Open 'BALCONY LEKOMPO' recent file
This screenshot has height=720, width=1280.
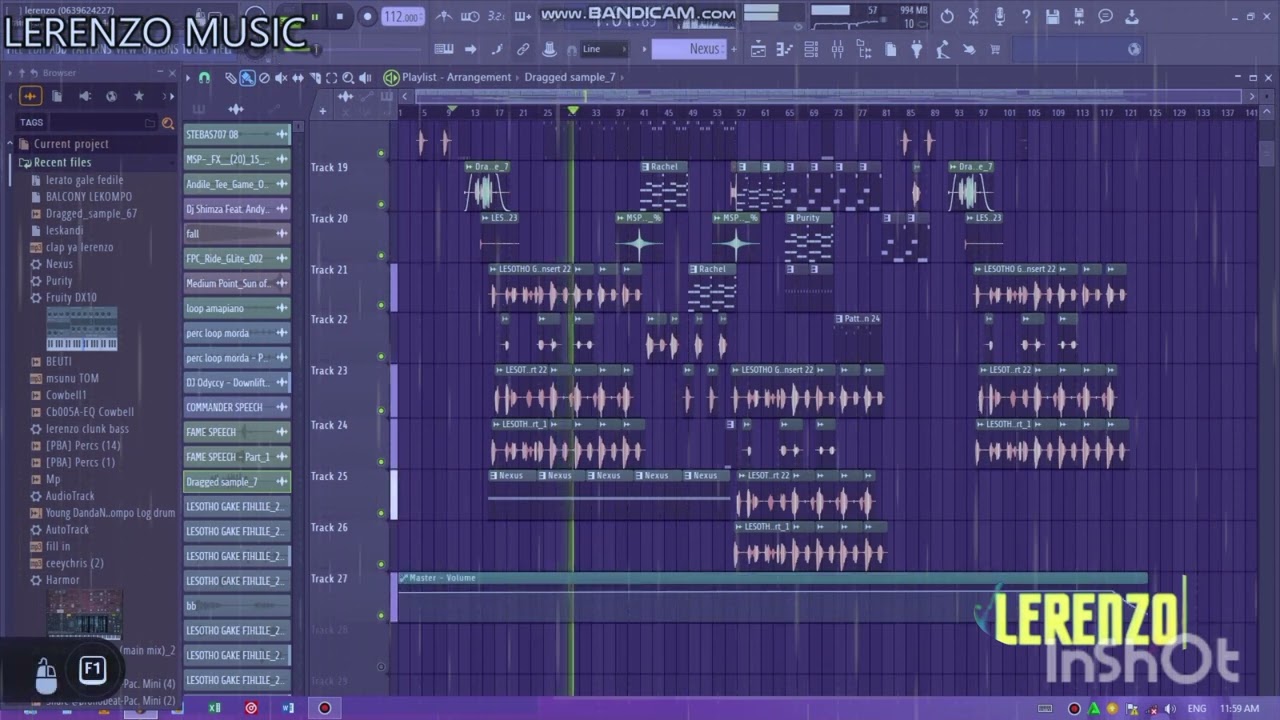point(88,197)
